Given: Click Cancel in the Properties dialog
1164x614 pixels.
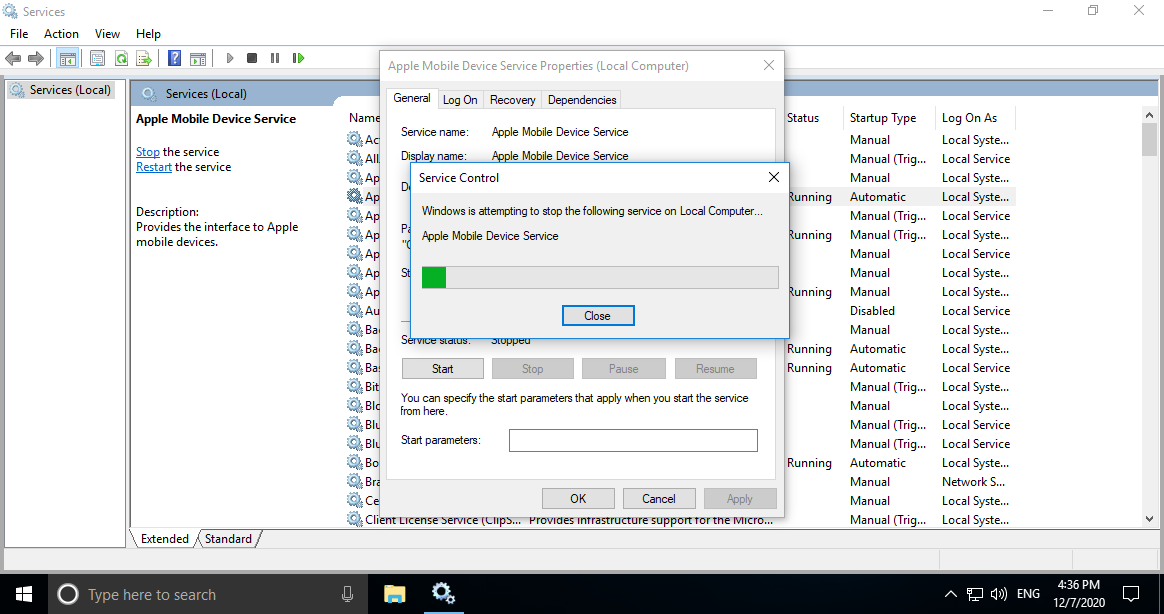Looking at the screenshot, I should tap(658, 498).
